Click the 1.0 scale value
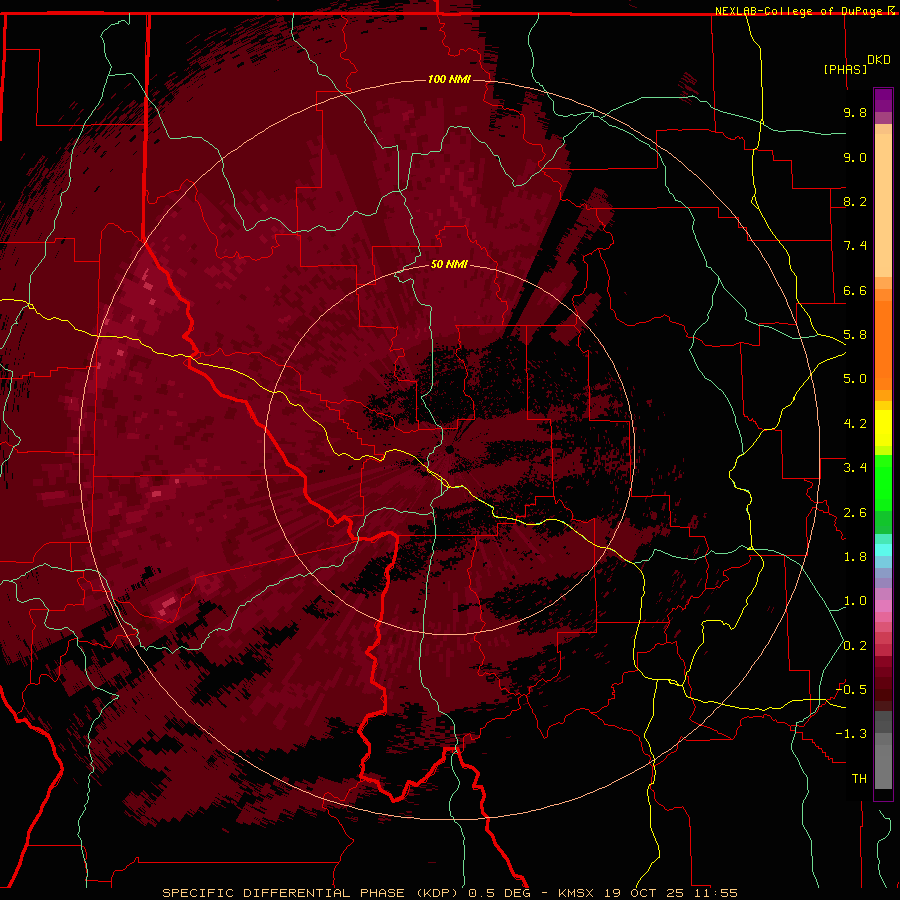Screen dimensions: 900x900 (x=855, y=601)
